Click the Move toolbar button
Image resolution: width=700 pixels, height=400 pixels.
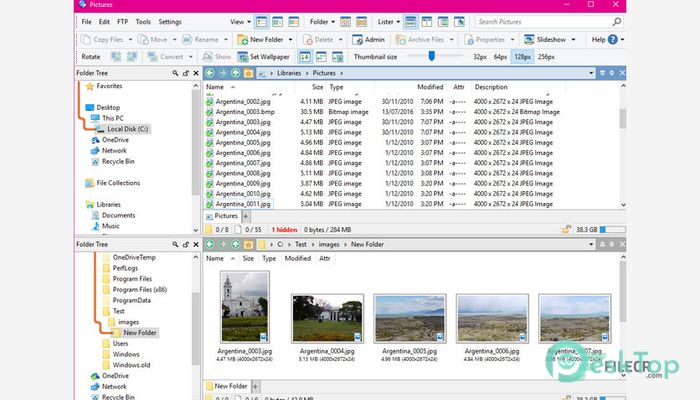point(153,40)
